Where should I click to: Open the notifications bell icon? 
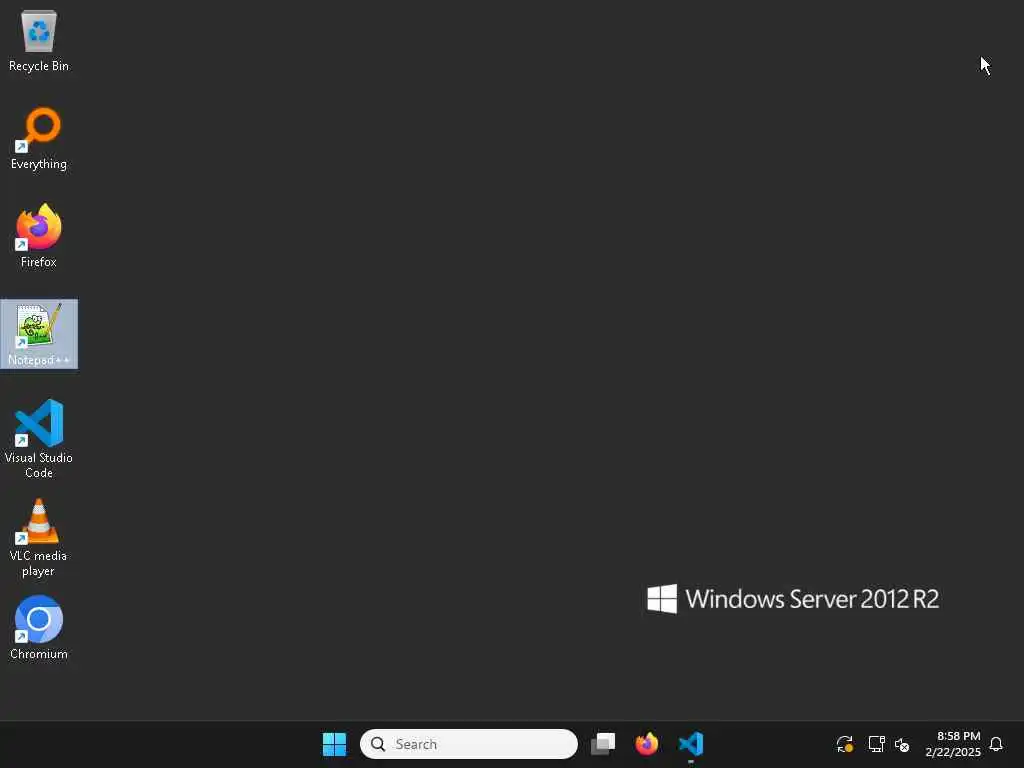[x=996, y=744]
